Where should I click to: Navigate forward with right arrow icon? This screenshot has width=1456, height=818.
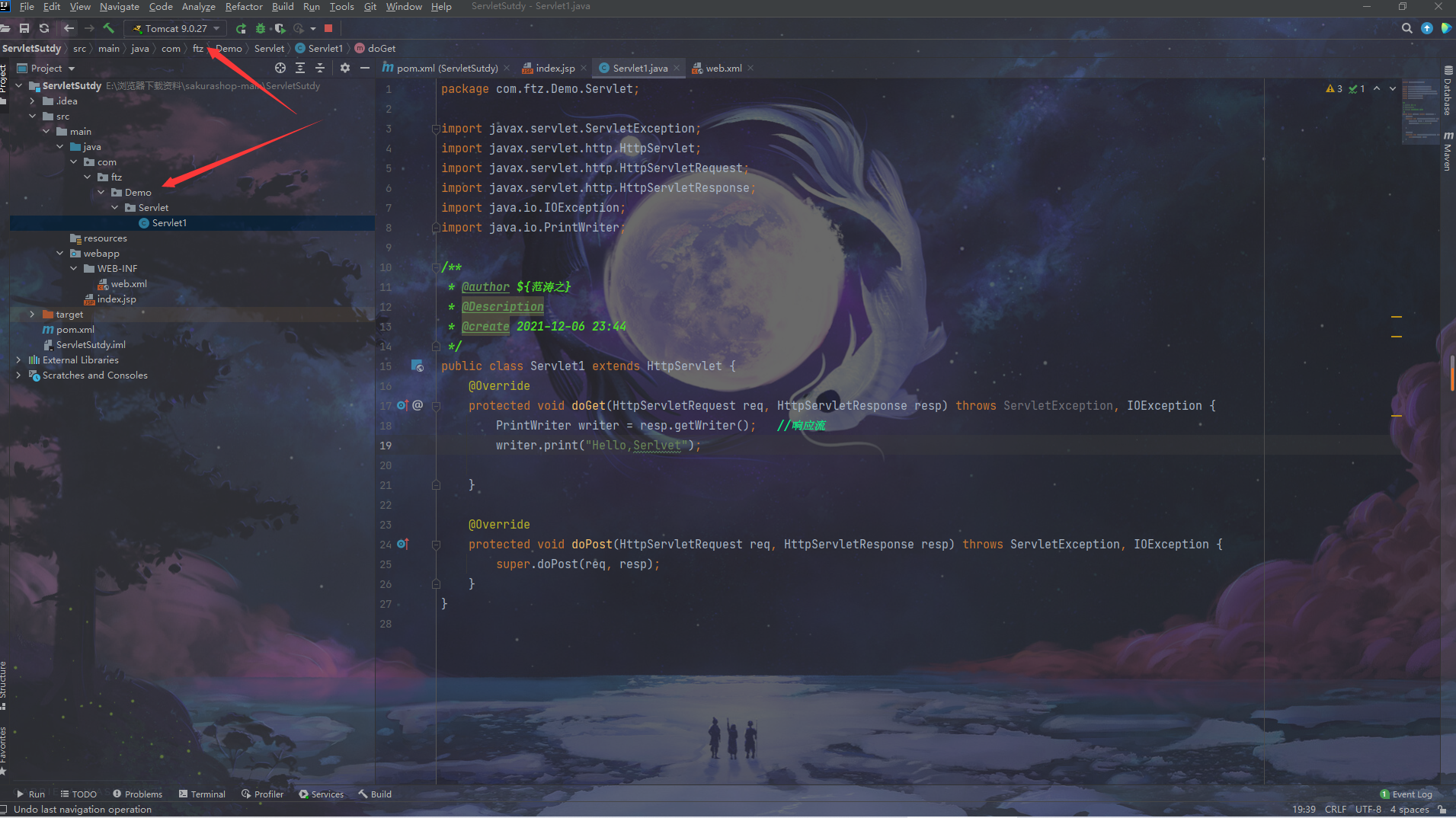point(89,28)
